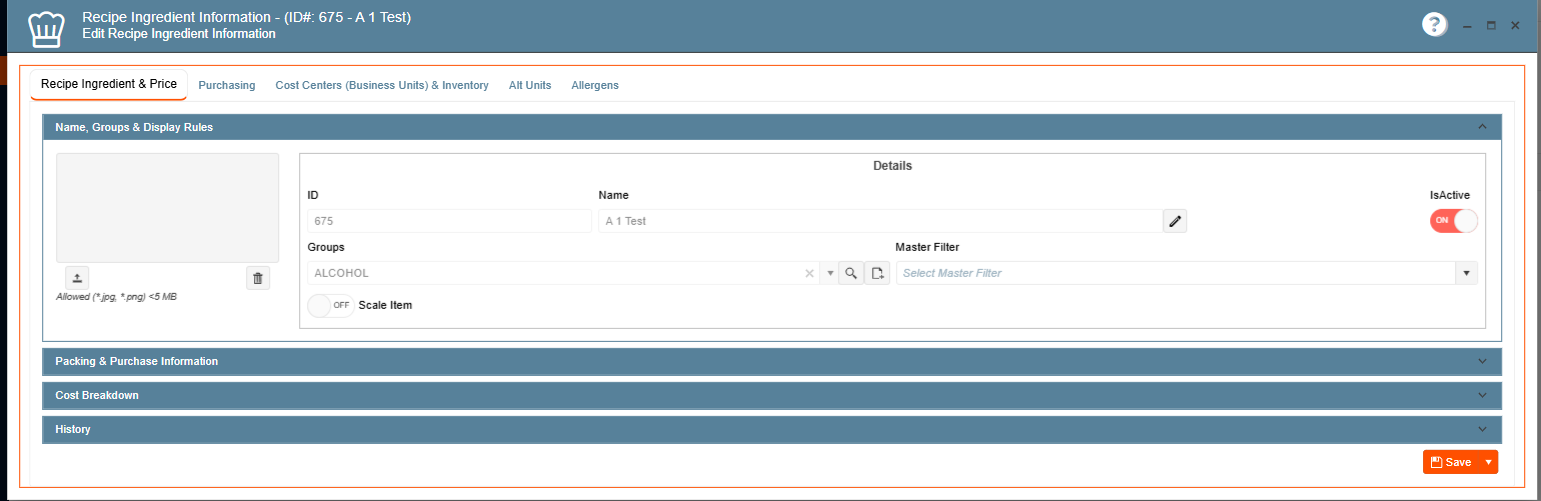Toggle the IsActive switch off
1541x501 pixels.
click(1453, 221)
